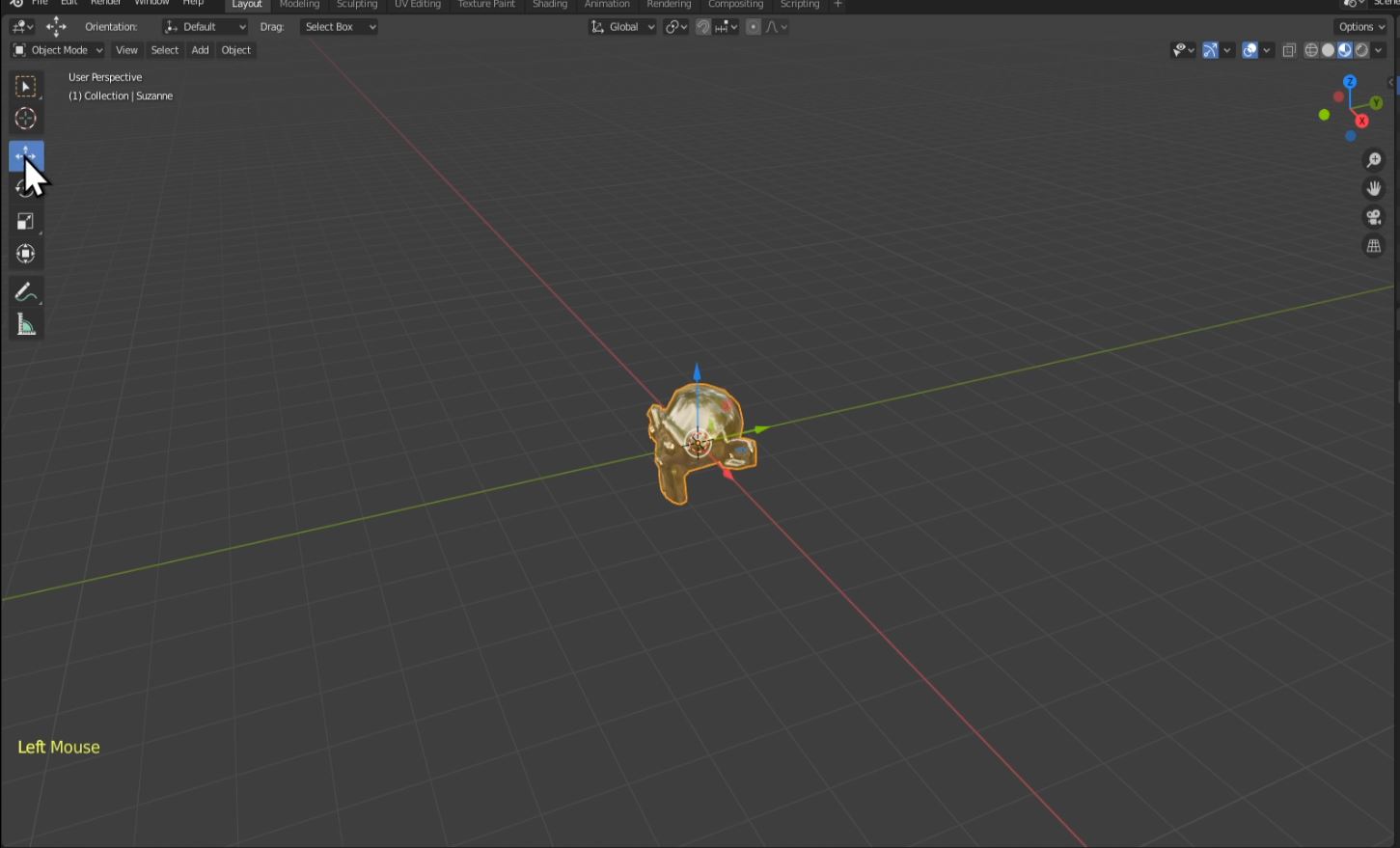Open the overlays options arrow
Image resolution: width=1400 pixels, height=848 pixels.
[1267, 50]
